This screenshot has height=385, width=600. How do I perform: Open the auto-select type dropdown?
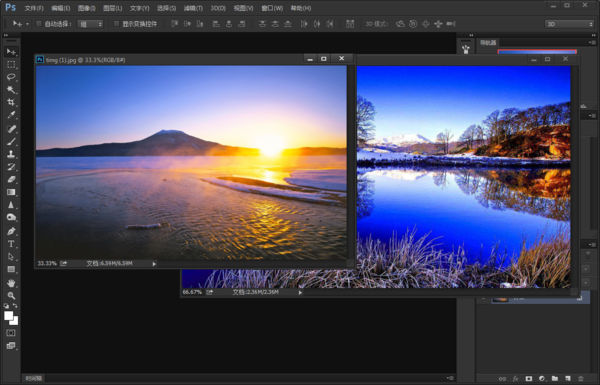click(90, 24)
